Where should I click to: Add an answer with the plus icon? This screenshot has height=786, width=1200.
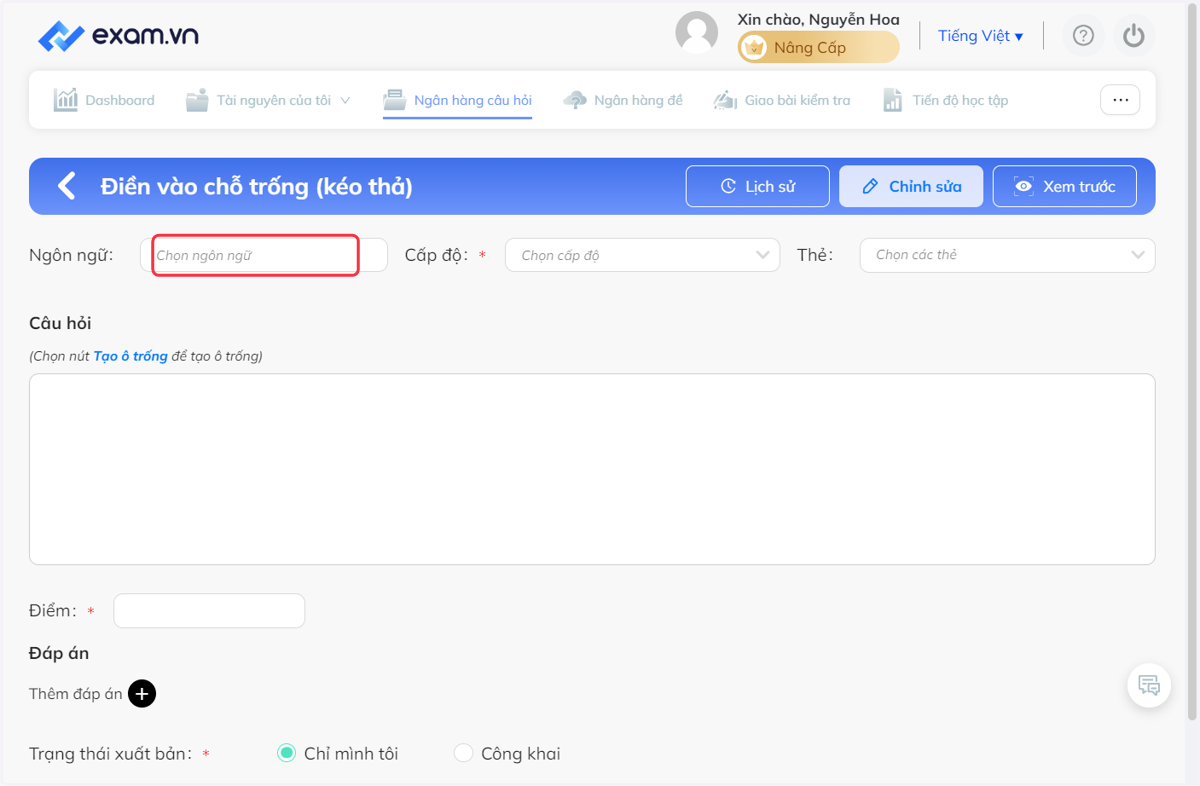click(x=142, y=693)
